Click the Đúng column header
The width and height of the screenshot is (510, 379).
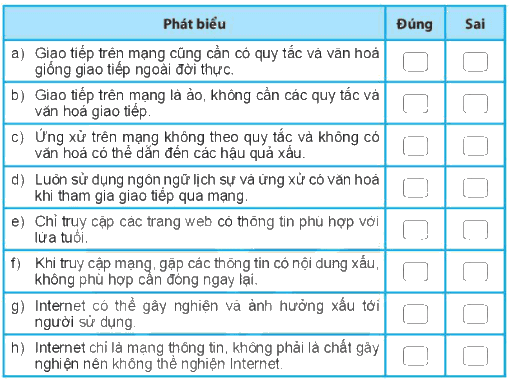(415, 25)
